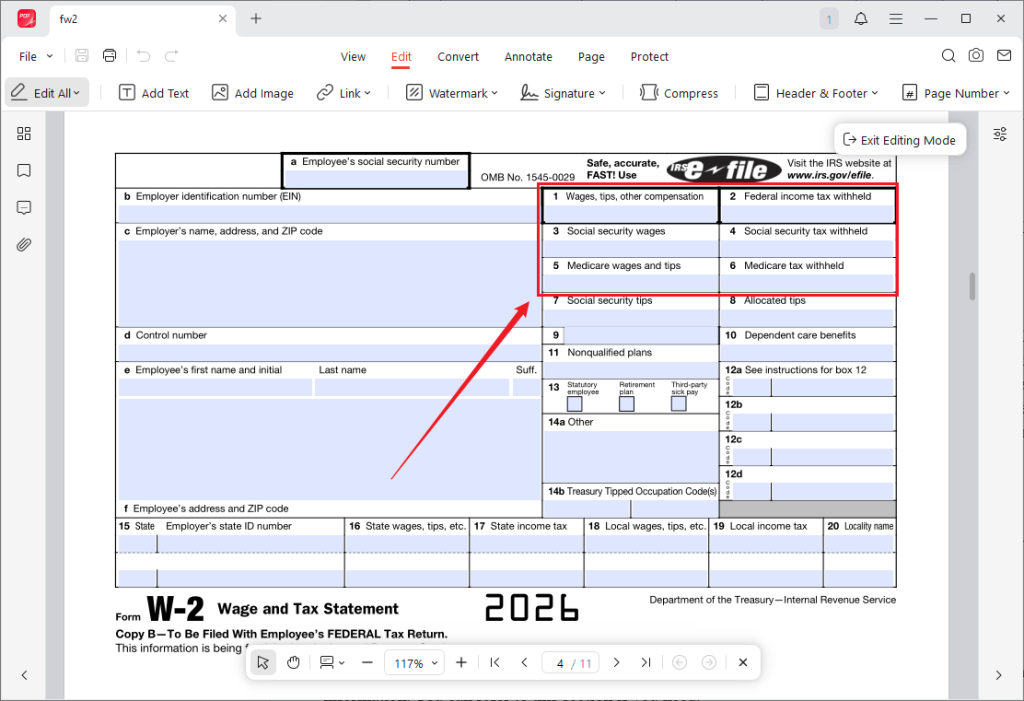Open notifications bell
The width and height of the screenshot is (1024, 701).
point(861,19)
